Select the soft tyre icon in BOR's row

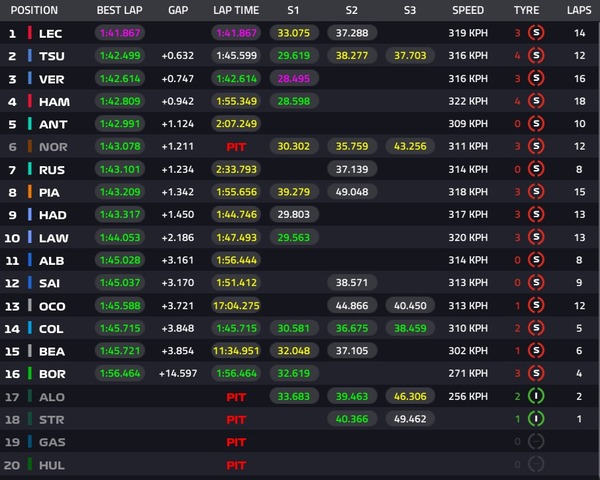coord(535,373)
